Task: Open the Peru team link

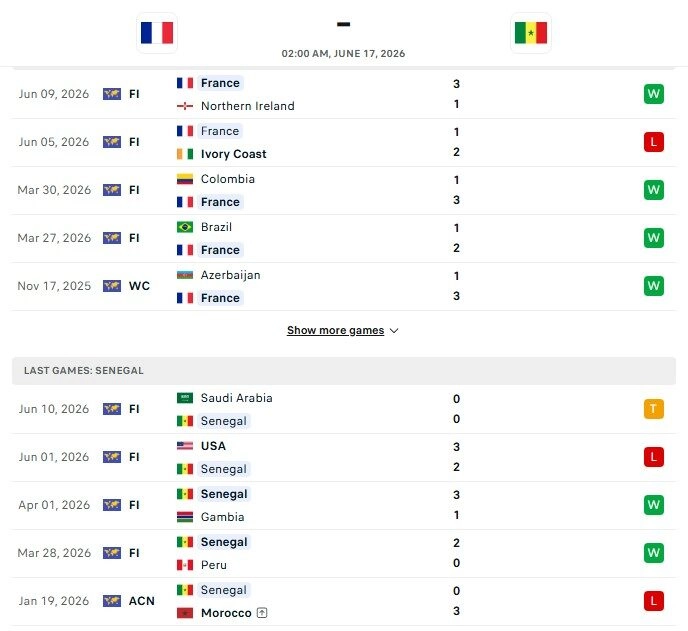Action: (x=214, y=565)
